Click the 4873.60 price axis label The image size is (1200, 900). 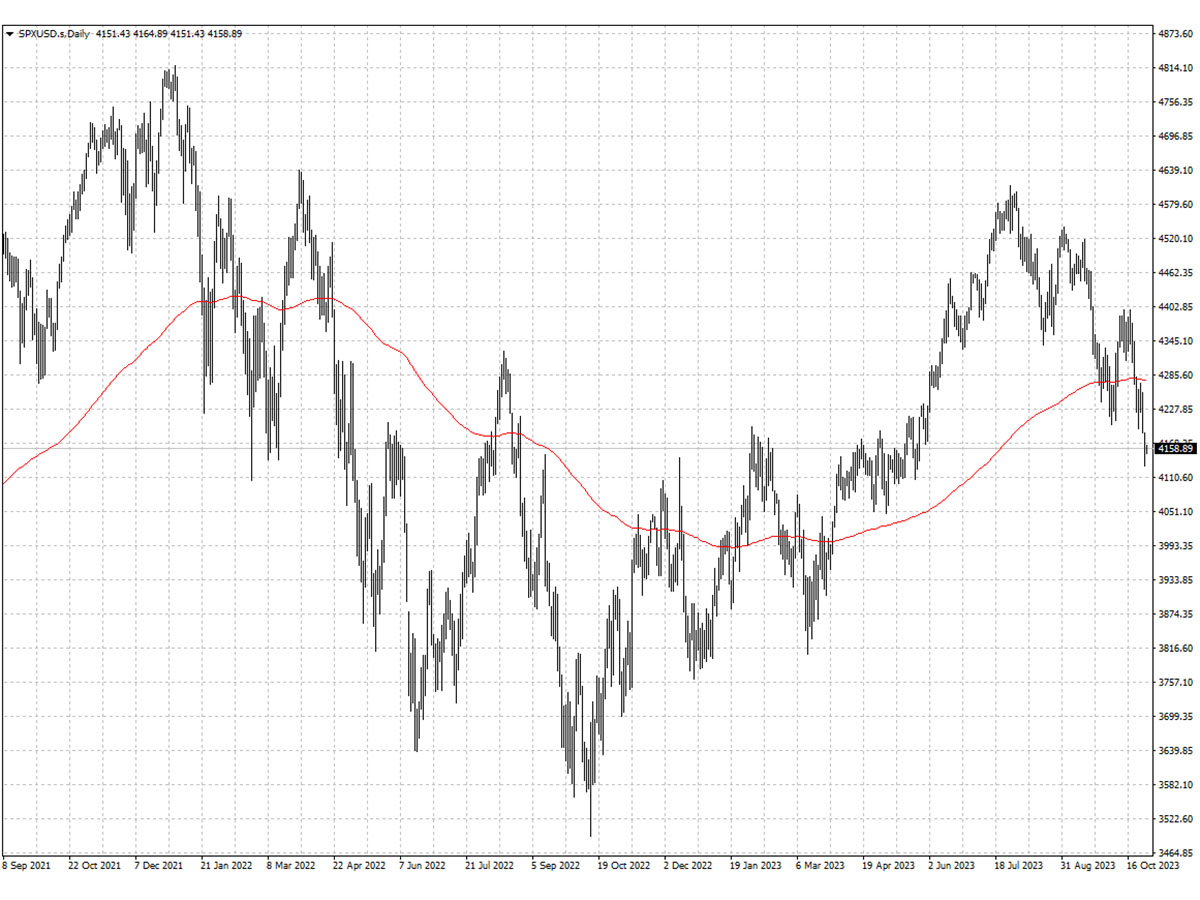pyautogui.click(x=1175, y=34)
